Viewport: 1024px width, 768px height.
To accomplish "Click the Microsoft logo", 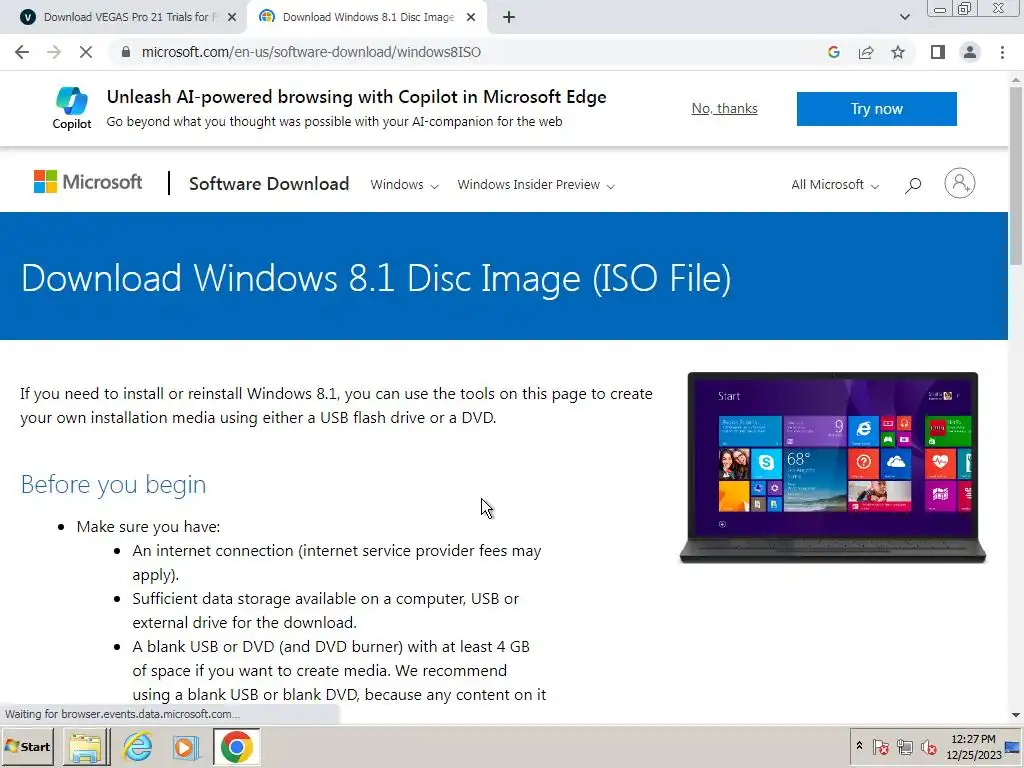I will click(88, 182).
